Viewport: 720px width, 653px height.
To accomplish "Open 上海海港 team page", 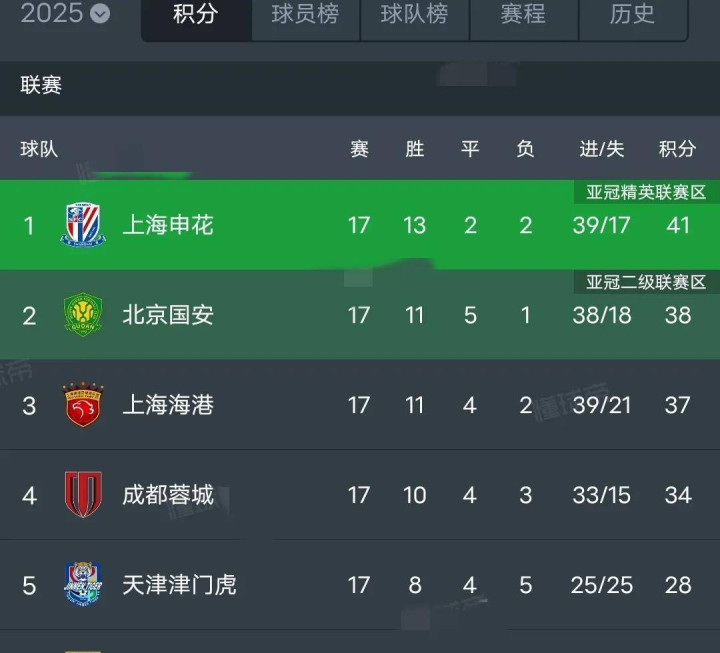I will 168,405.
